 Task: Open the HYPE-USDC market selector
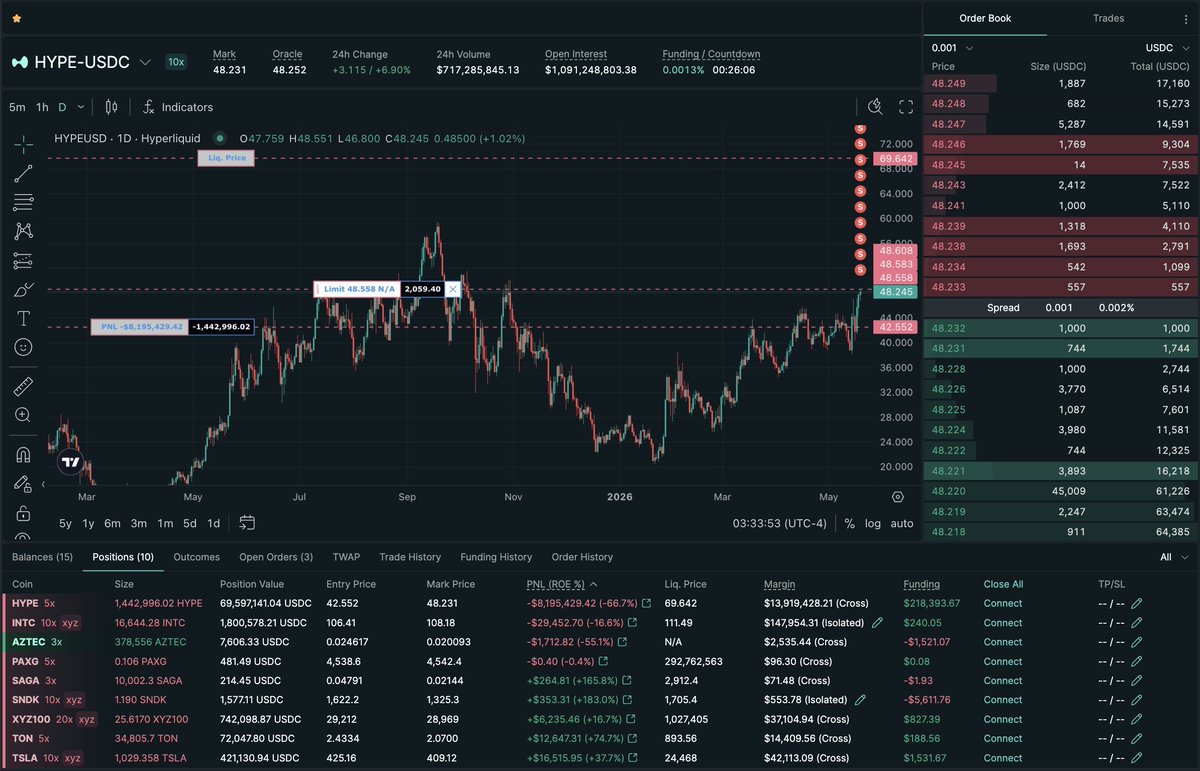(x=81, y=62)
